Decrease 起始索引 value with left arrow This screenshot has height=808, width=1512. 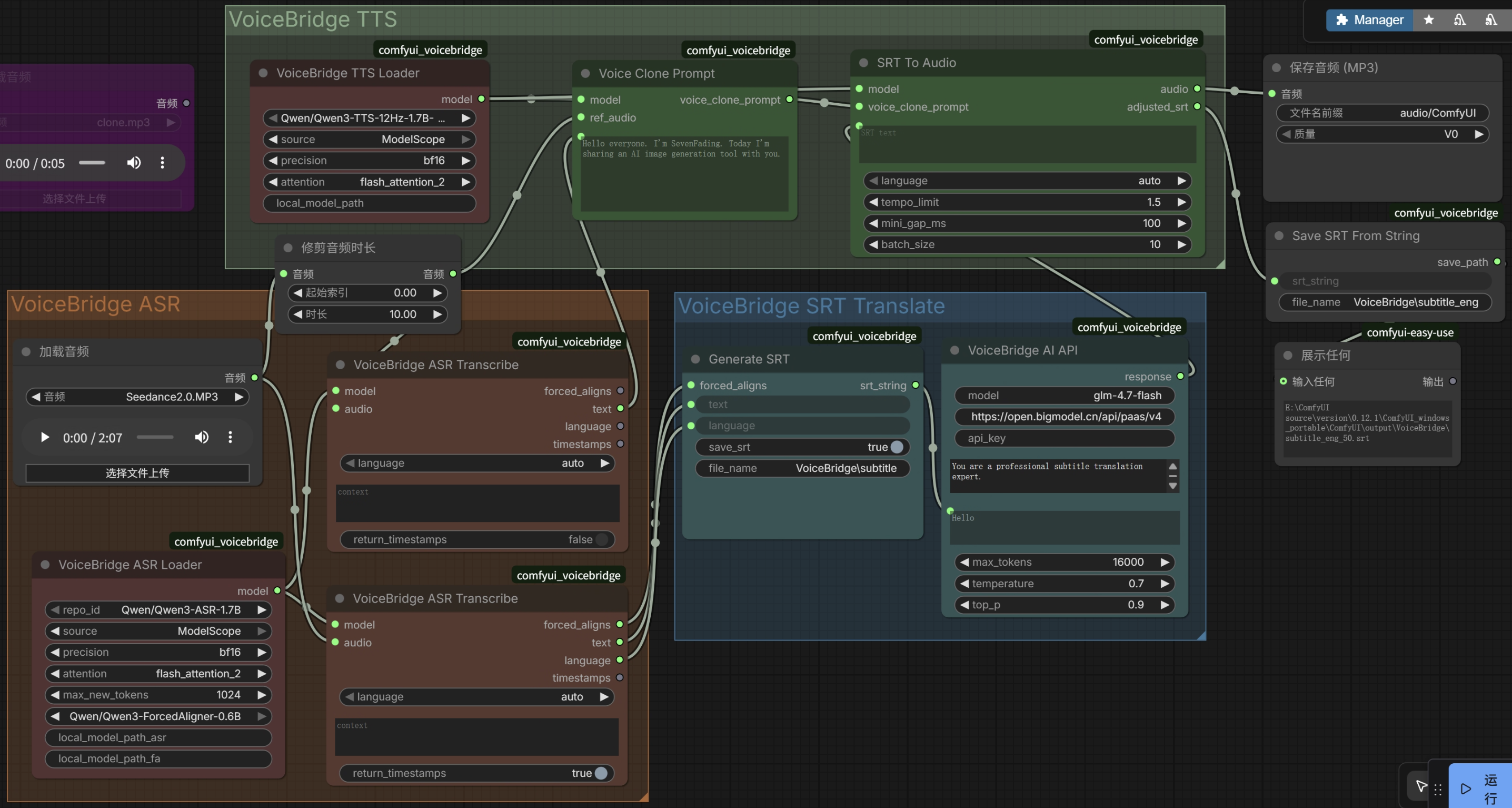point(297,293)
